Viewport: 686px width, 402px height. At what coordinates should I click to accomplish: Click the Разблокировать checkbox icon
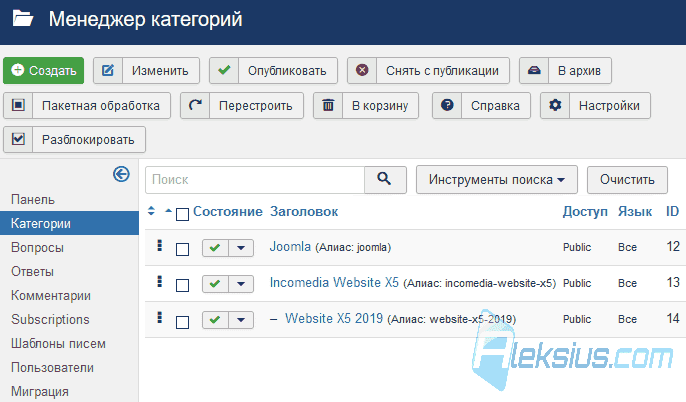click(x=18, y=139)
